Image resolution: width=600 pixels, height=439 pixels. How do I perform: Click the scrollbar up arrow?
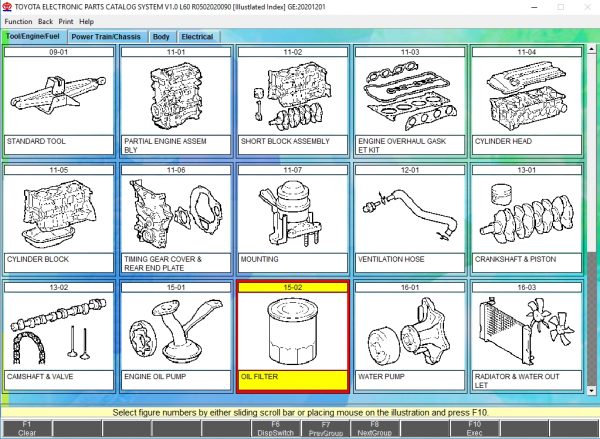click(592, 49)
